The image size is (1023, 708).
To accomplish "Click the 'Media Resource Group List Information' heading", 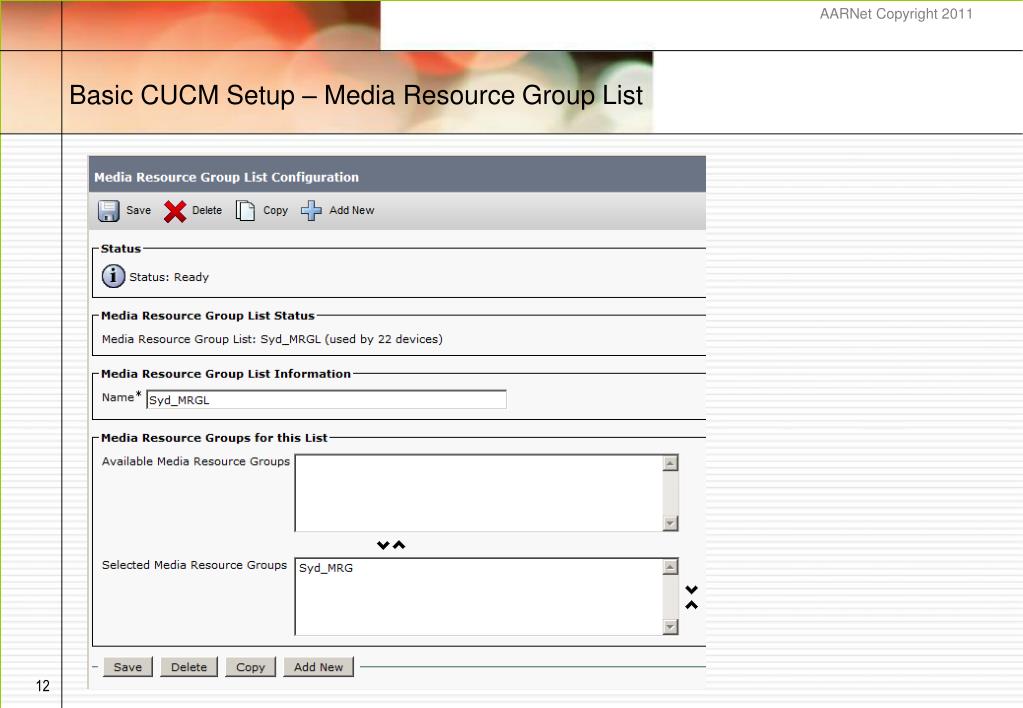I will click(226, 374).
